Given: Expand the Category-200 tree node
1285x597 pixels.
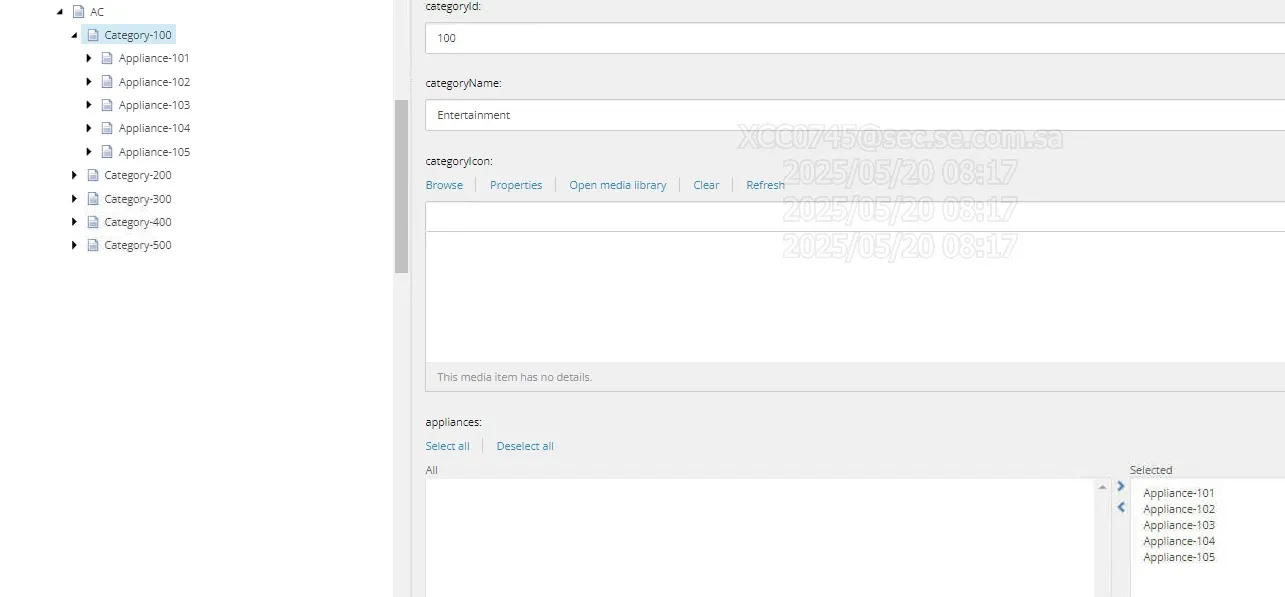Looking at the screenshot, I should [73, 175].
